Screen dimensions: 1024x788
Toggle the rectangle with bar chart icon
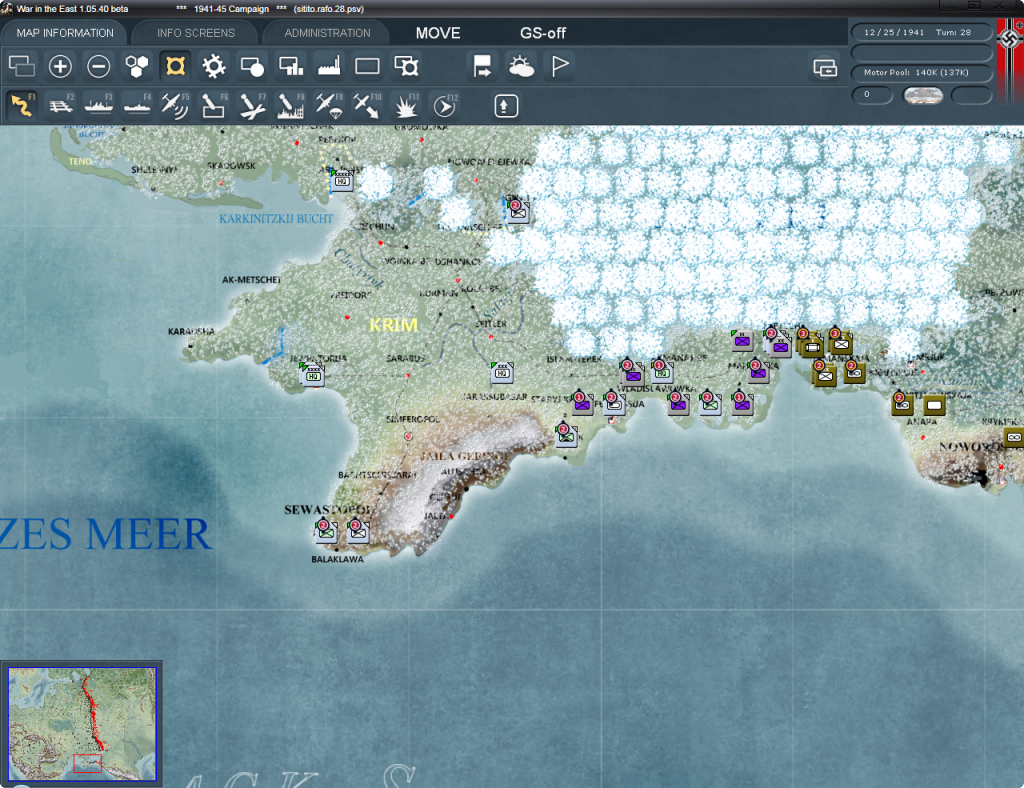point(291,66)
